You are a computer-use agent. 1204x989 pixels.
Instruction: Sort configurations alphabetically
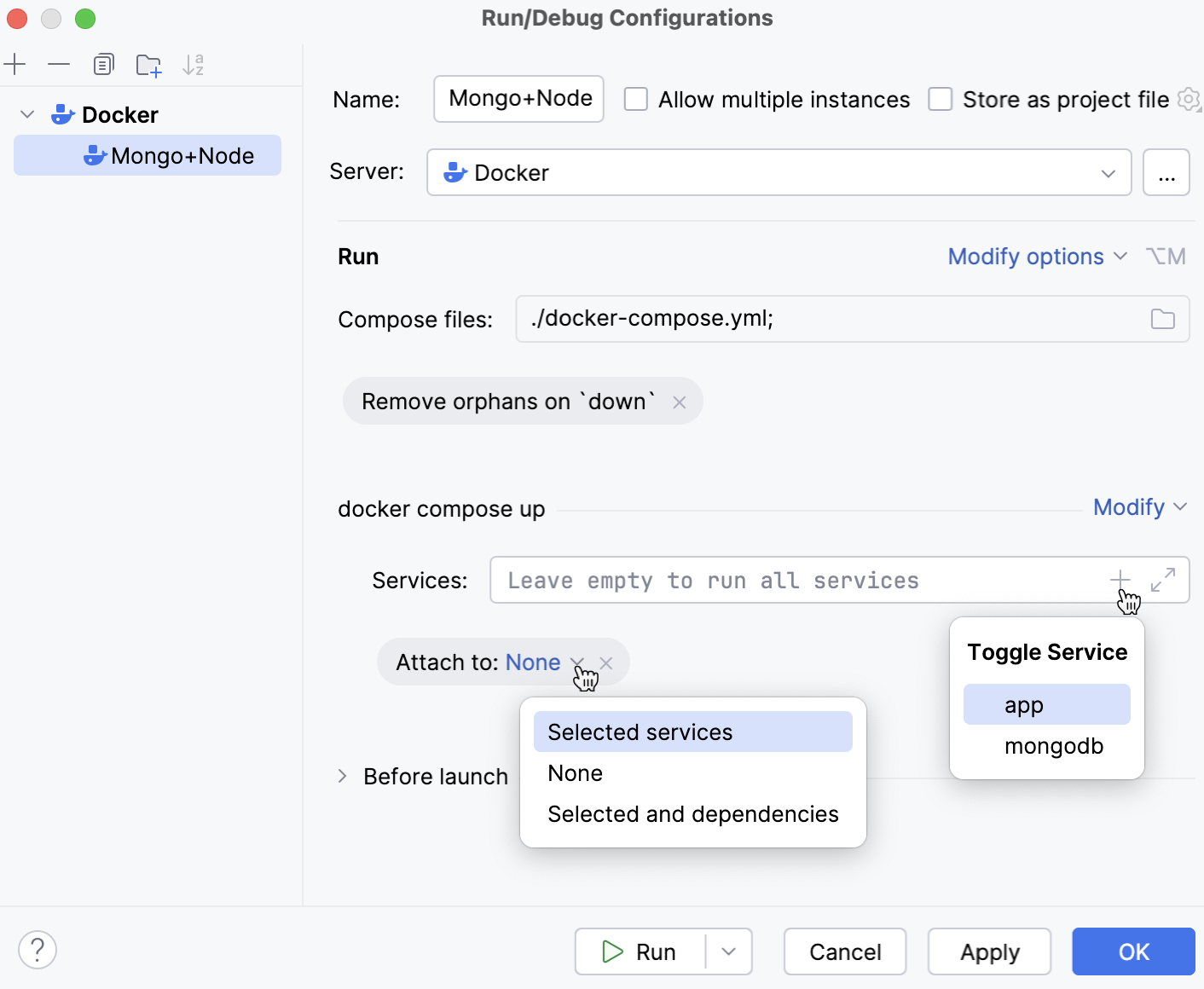(x=193, y=64)
